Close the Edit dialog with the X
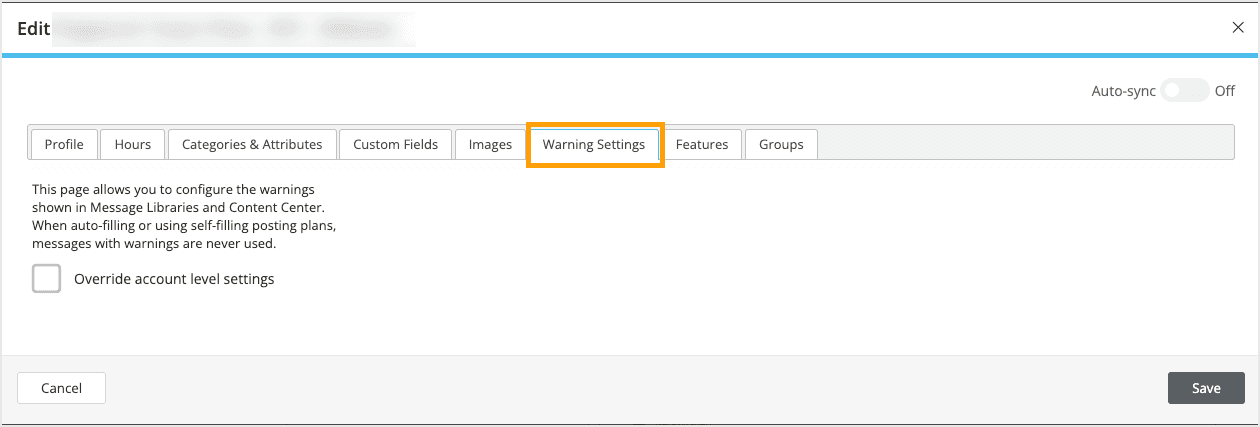 click(x=1238, y=27)
